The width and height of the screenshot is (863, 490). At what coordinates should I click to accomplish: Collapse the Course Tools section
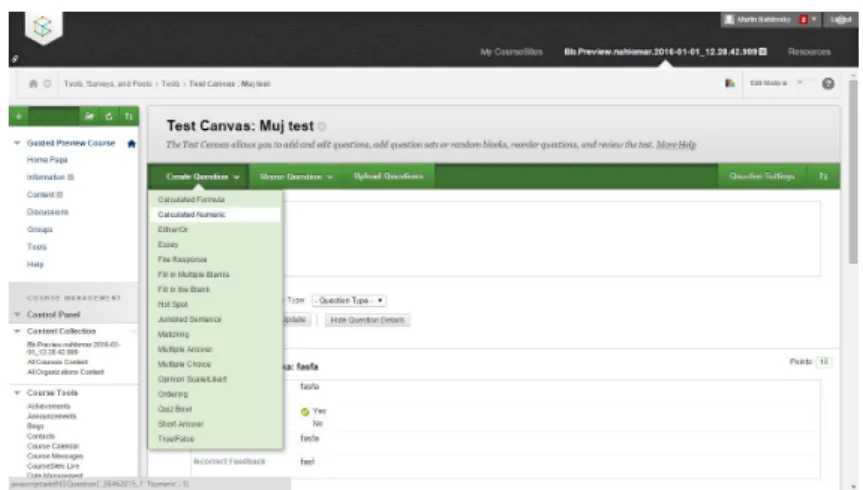(x=17, y=393)
